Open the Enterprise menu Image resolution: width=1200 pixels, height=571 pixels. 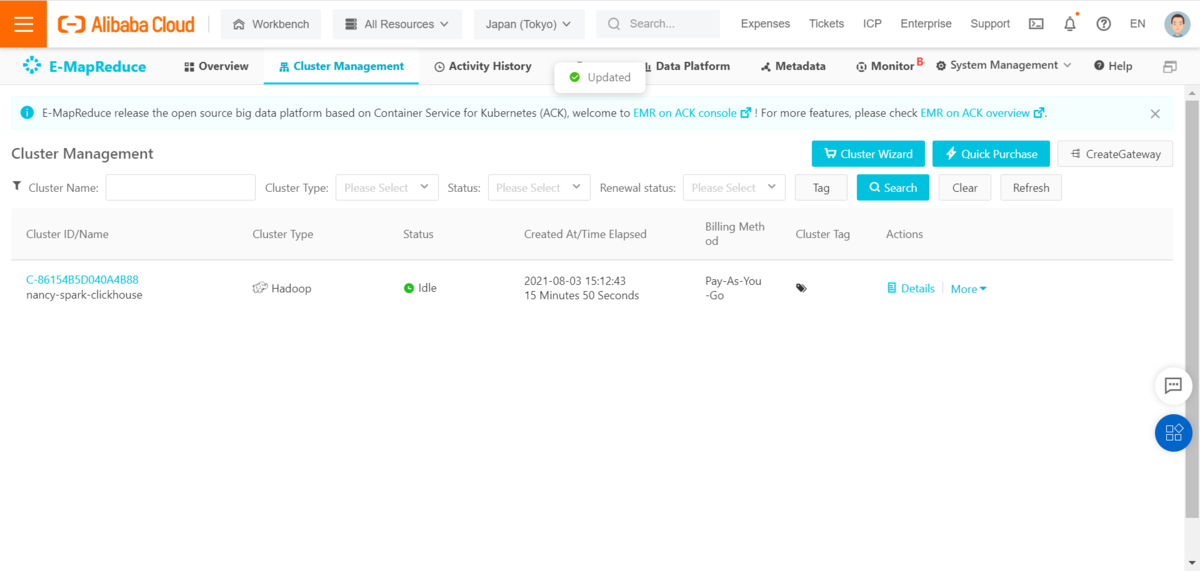click(x=926, y=24)
